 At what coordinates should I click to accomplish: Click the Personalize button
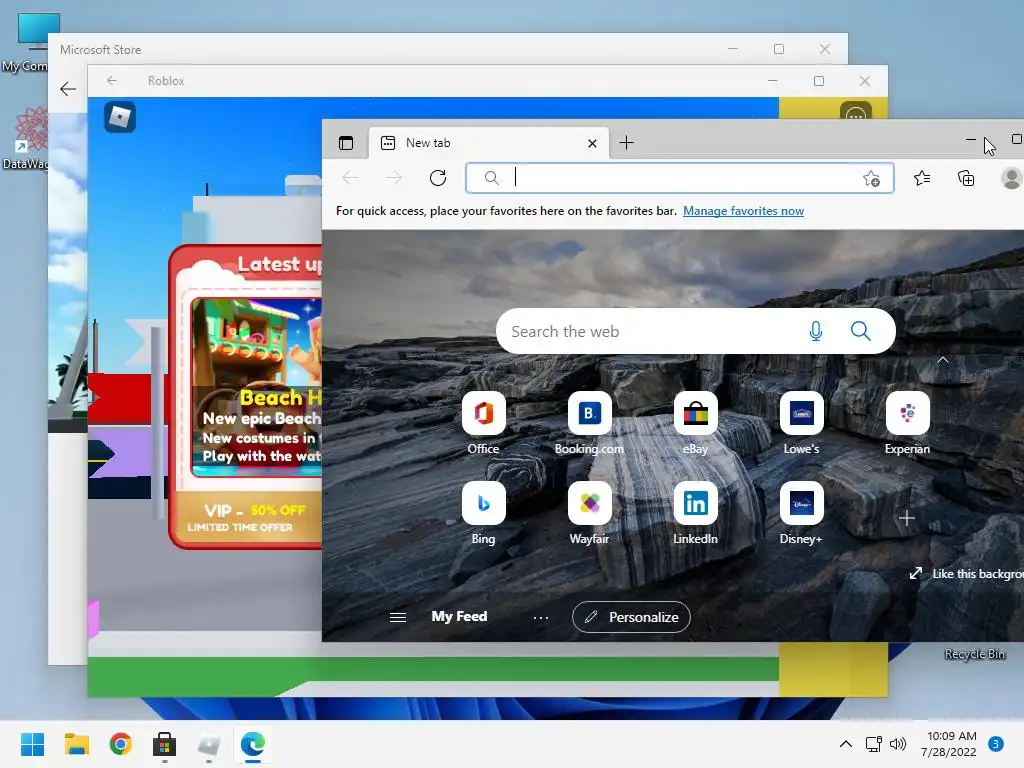tap(631, 617)
